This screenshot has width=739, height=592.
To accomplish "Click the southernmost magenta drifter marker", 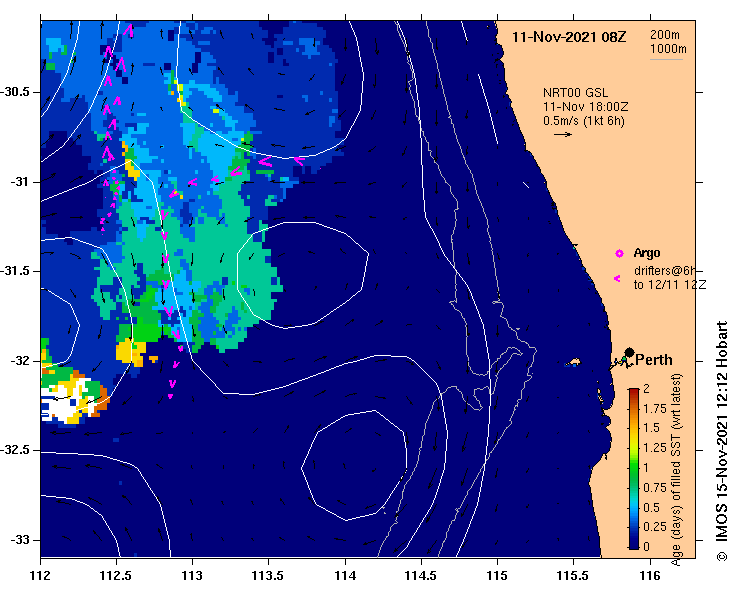I will tap(170, 397).
